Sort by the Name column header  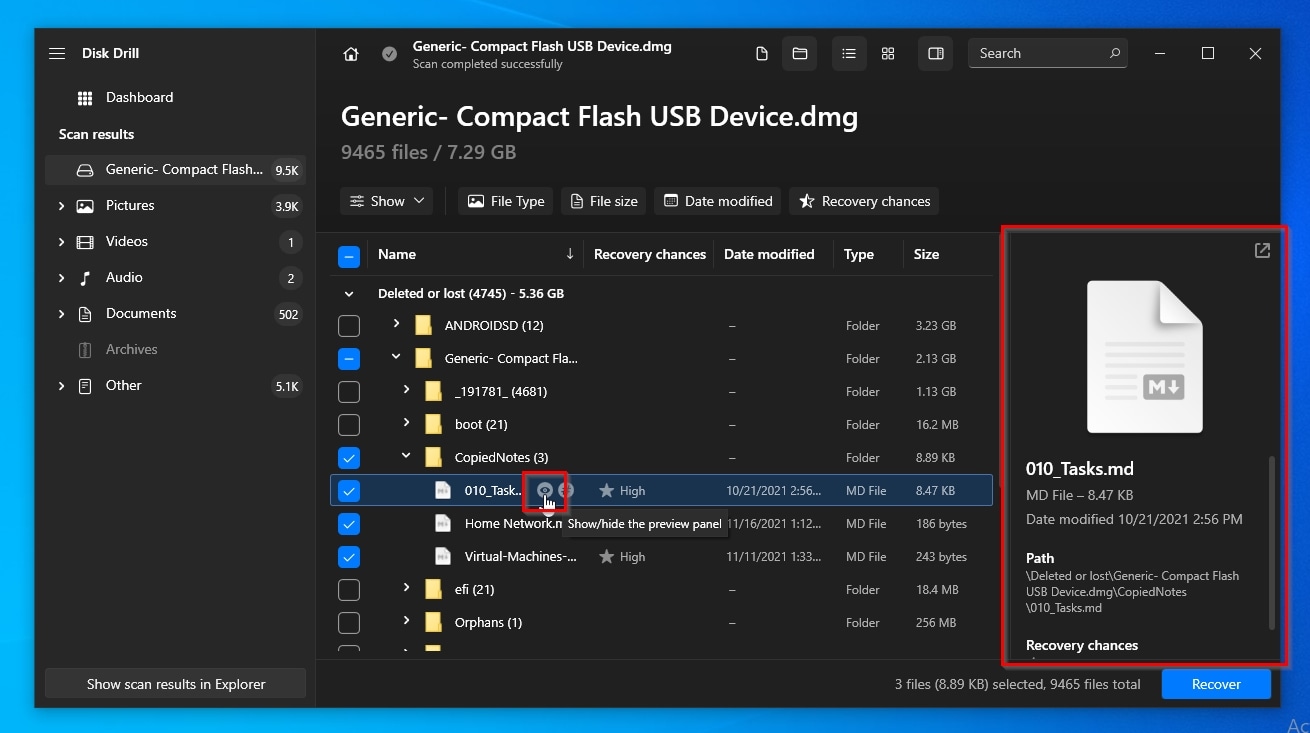[x=397, y=254]
